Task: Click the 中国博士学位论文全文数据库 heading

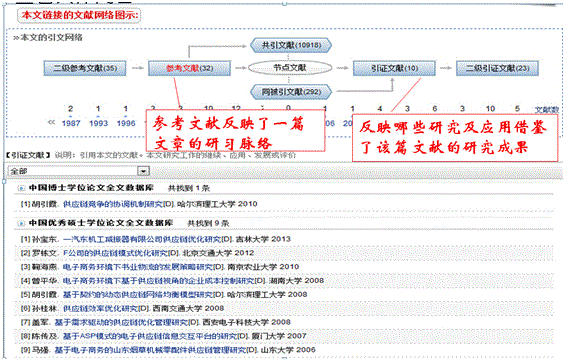Action: [x=91, y=188]
